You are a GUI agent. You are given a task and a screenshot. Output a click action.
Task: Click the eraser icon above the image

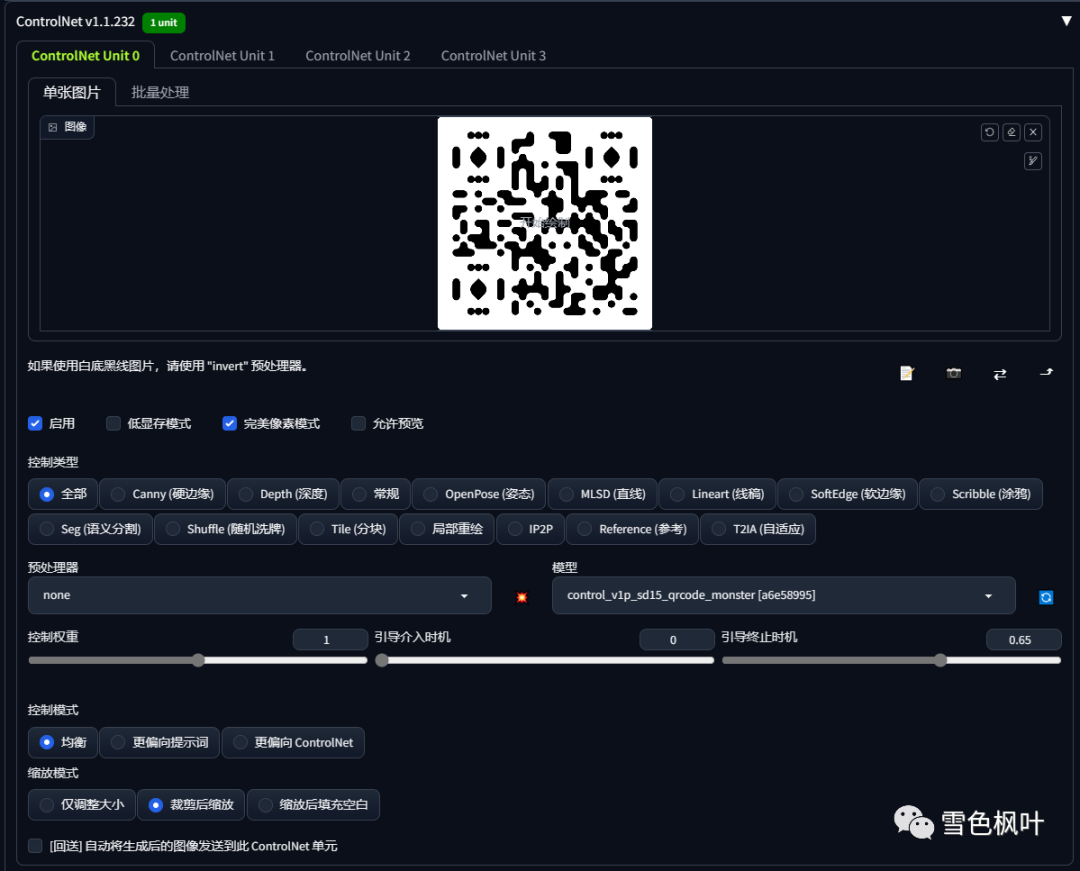click(x=1011, y=132)
